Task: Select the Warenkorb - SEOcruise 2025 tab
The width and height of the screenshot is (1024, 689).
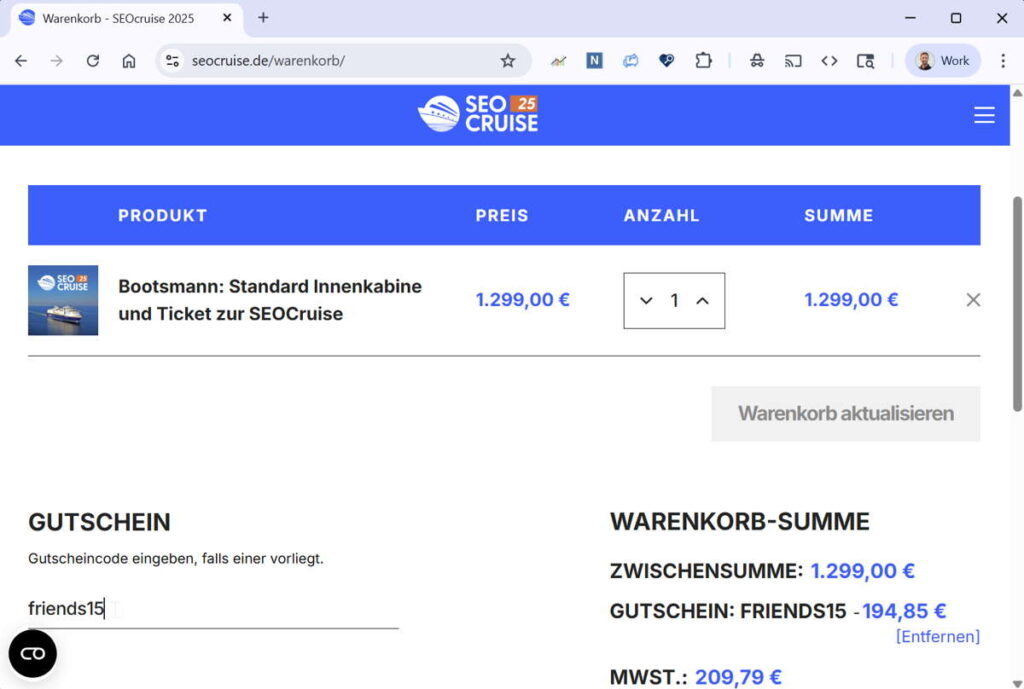Action: 127,18
